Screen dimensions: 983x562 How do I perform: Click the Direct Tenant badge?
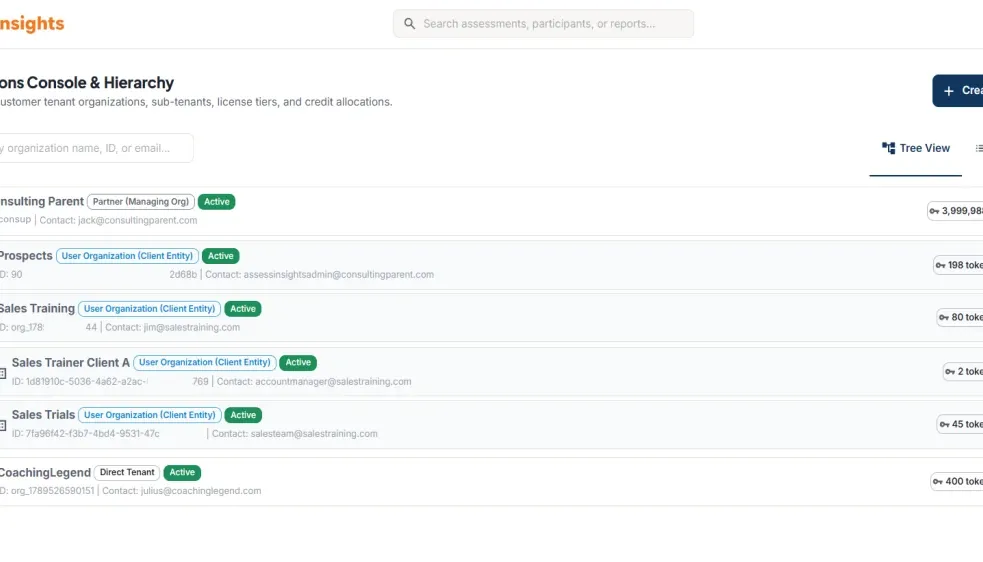pos(127,472)
